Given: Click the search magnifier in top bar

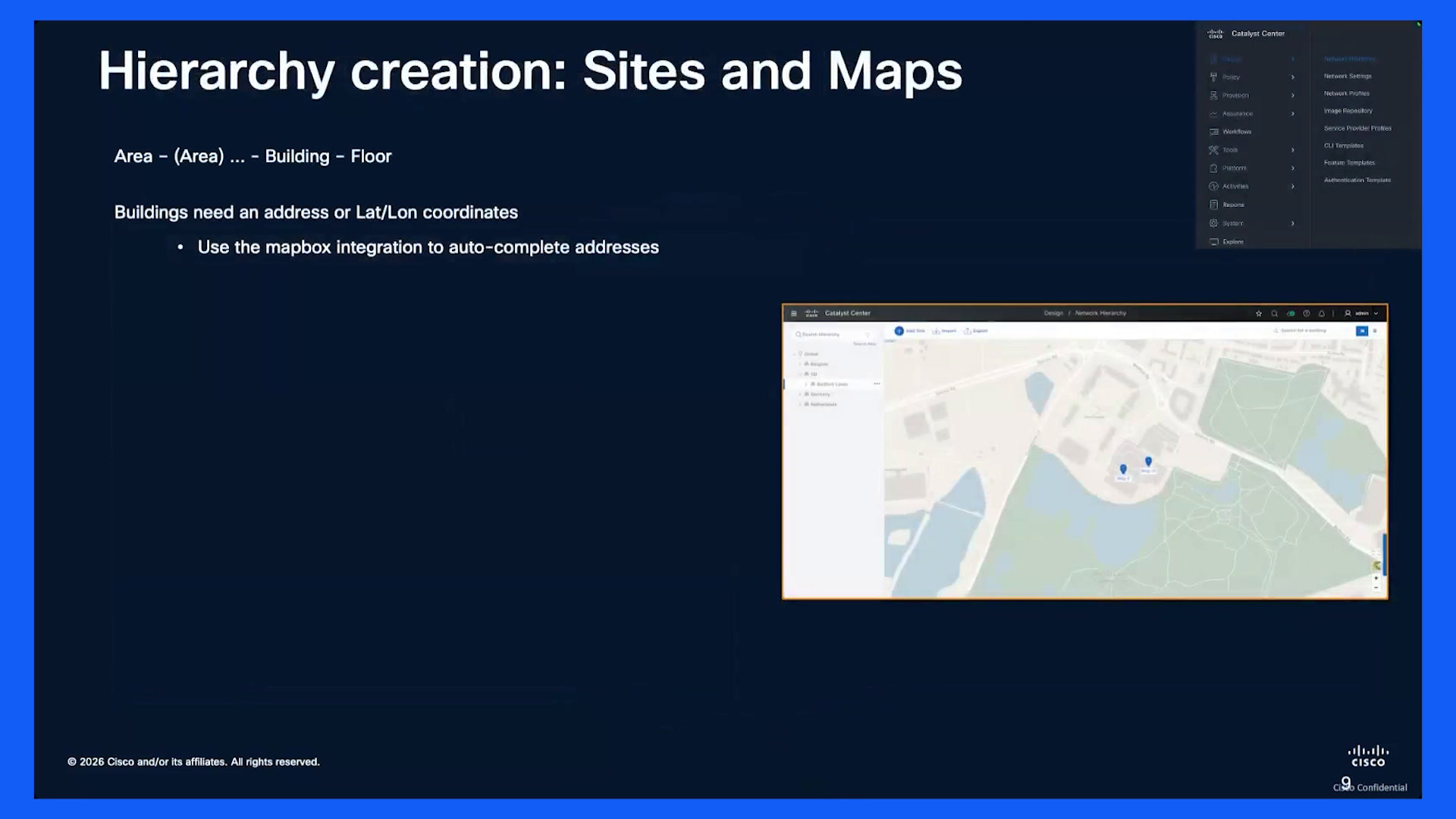Looking at the screenshot, I should pos(1275,313).
